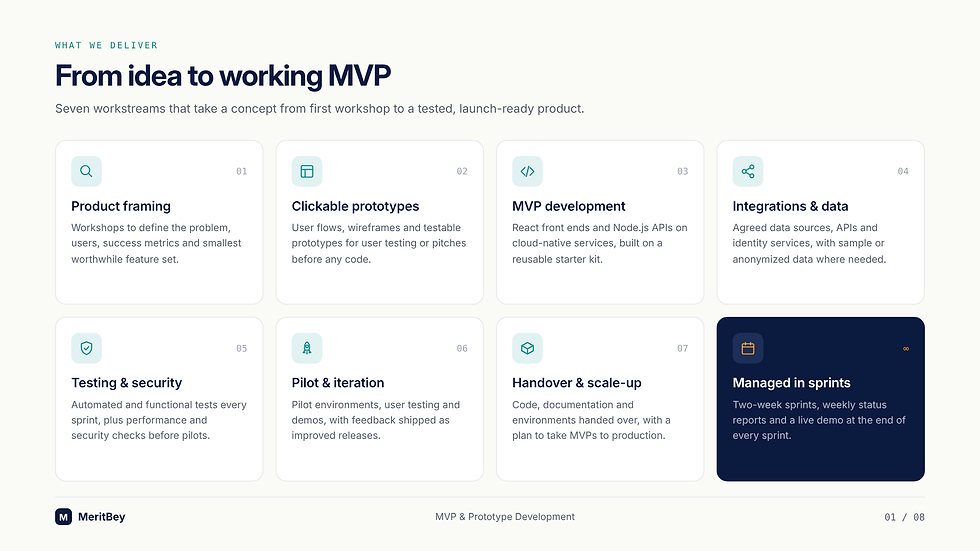Click the infinity symbol on Managed in sprints
This screenshot has height=551, width=980.
906,349
